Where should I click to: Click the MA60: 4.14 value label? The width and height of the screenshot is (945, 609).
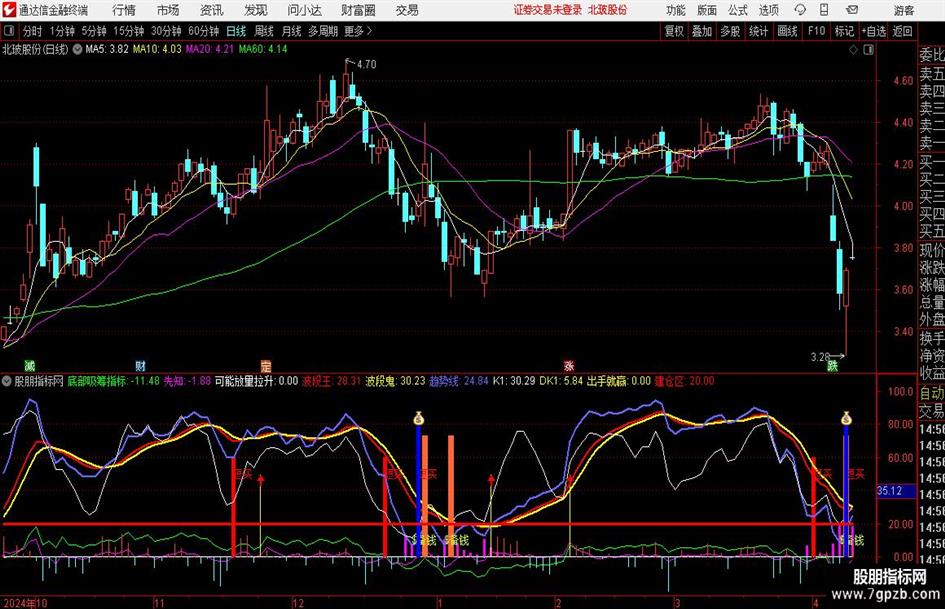pos(263,49)
